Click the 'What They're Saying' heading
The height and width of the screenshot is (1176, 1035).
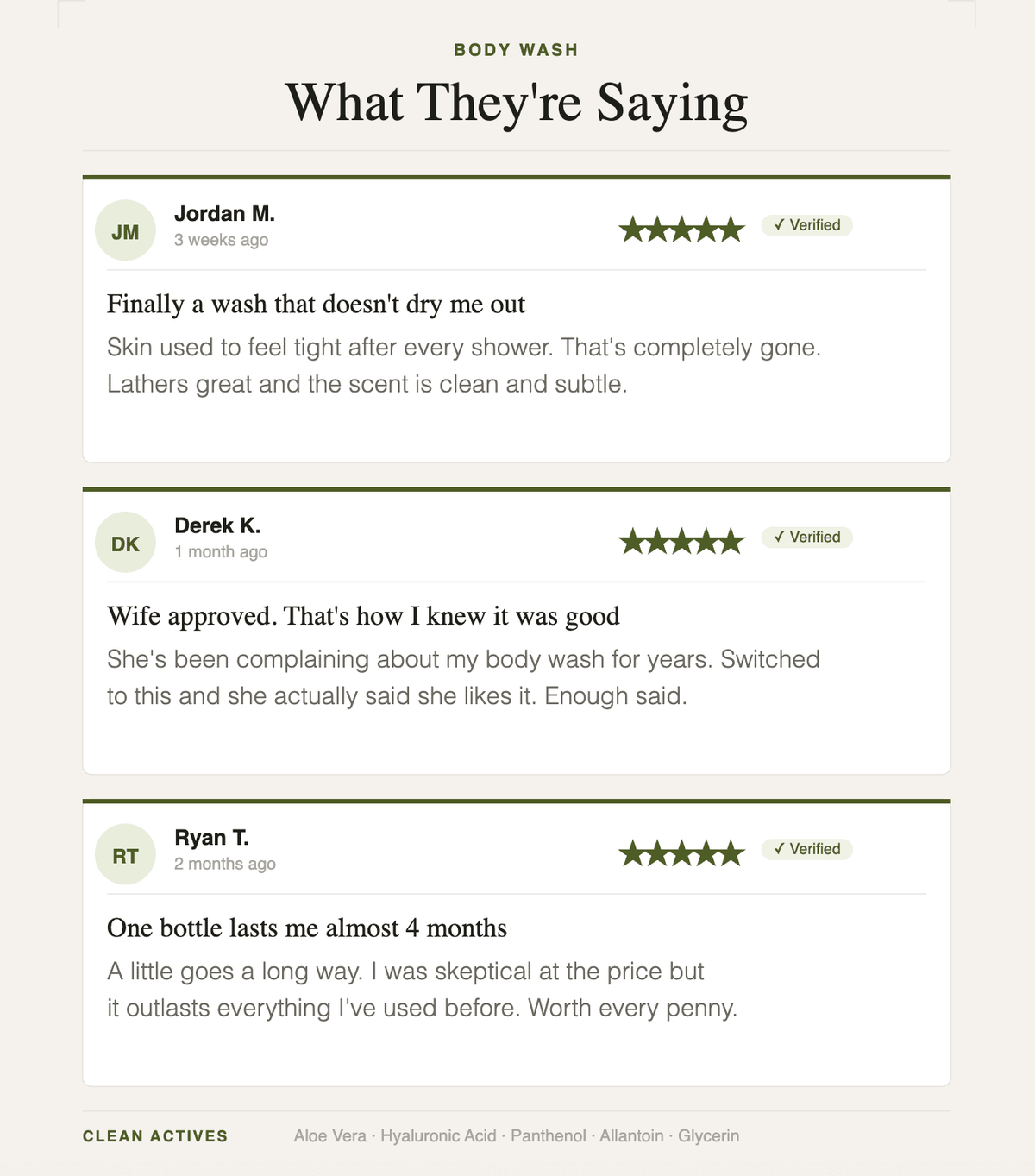(x=517, y=104)
